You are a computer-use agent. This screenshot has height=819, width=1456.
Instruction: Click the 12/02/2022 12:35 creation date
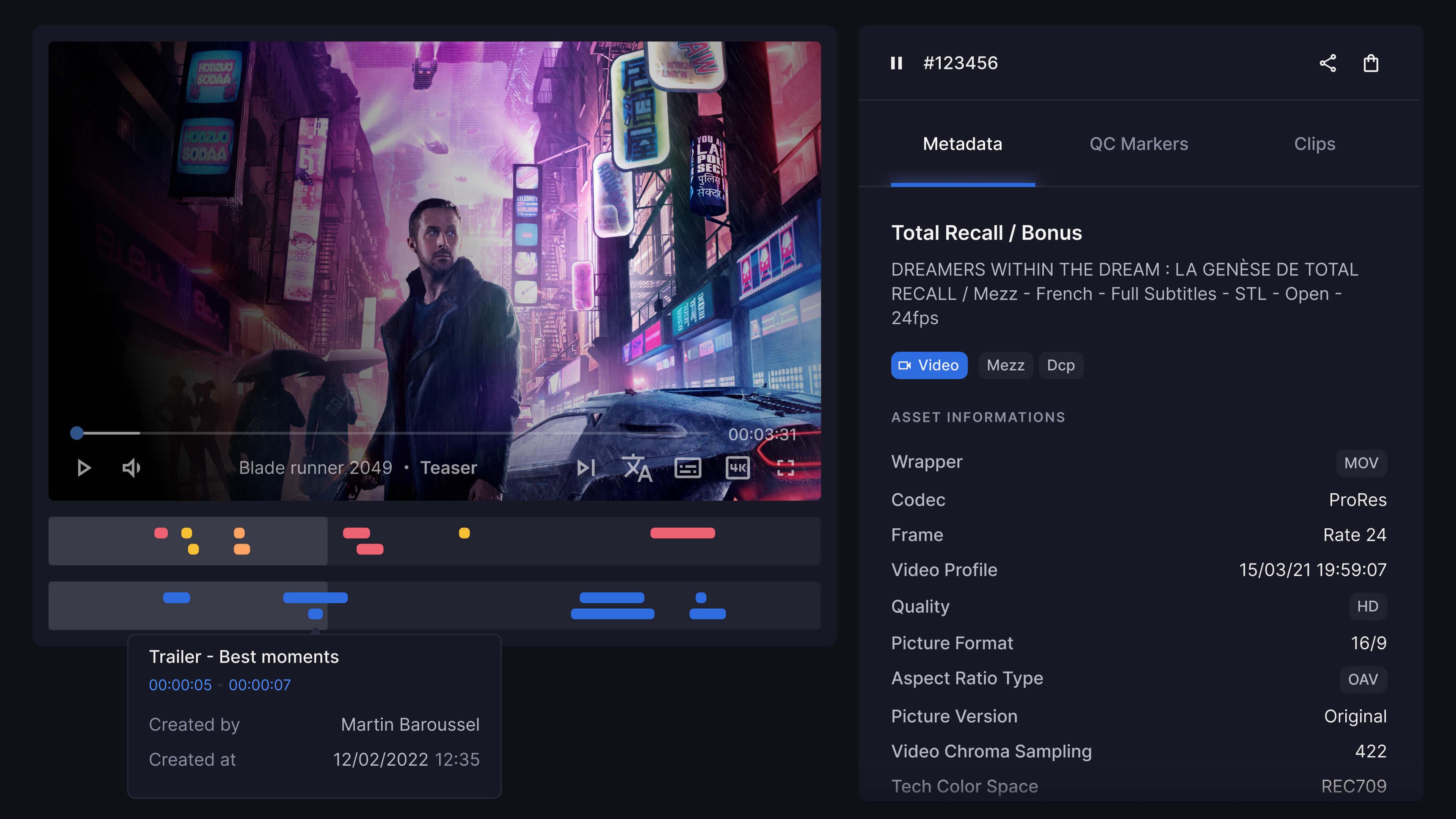click(x=406, y=760)
